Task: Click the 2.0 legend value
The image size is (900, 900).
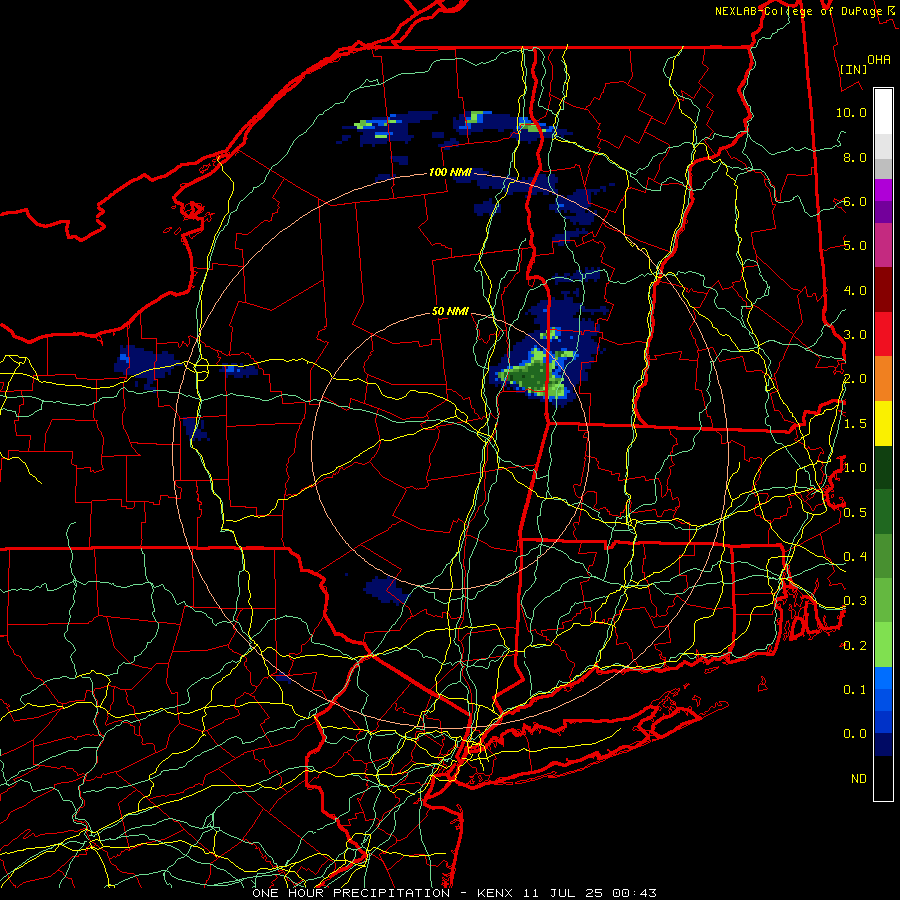Action: point(855,379)
